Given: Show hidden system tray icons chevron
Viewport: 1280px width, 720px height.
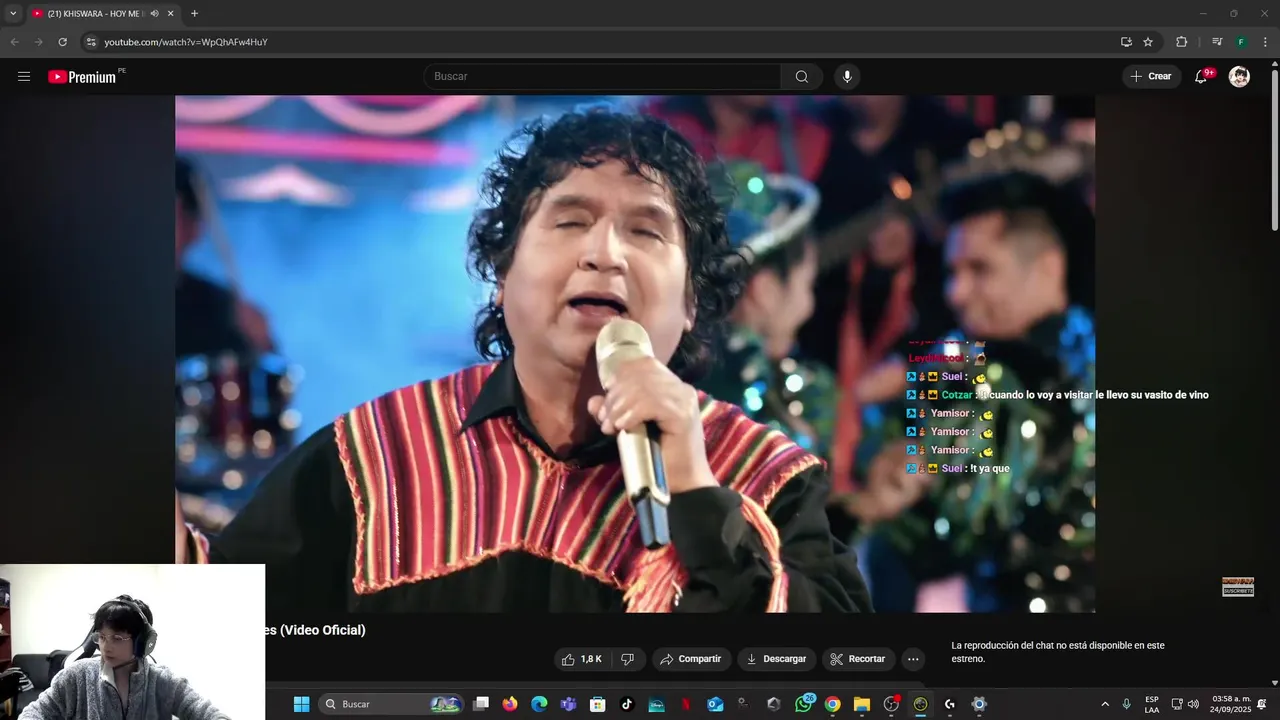Looking at the screenshot, I should pos(1105,704).
